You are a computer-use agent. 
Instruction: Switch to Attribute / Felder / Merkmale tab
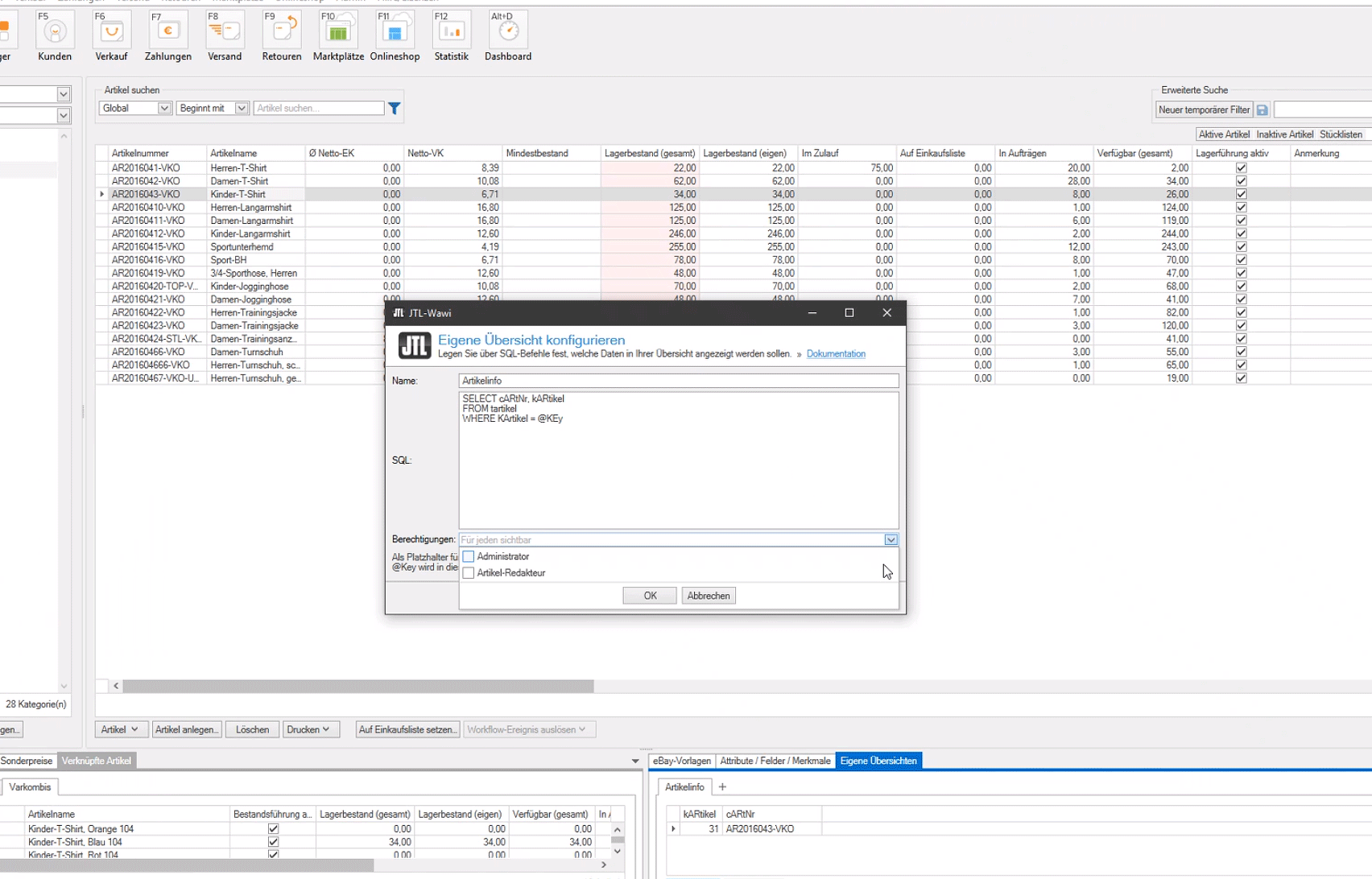(775, 761)
